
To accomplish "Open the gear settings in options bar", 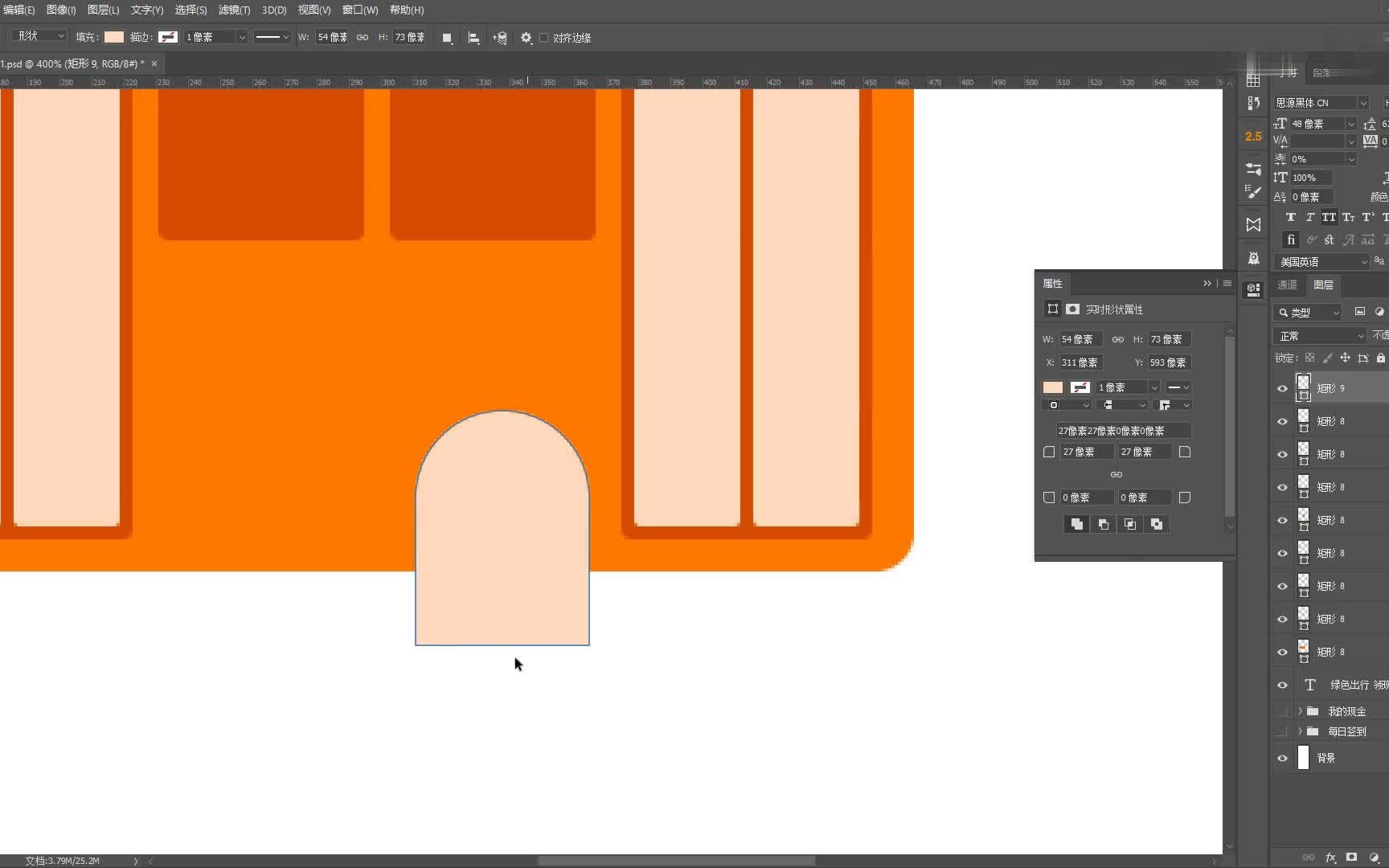I will (x=526, y=38).
